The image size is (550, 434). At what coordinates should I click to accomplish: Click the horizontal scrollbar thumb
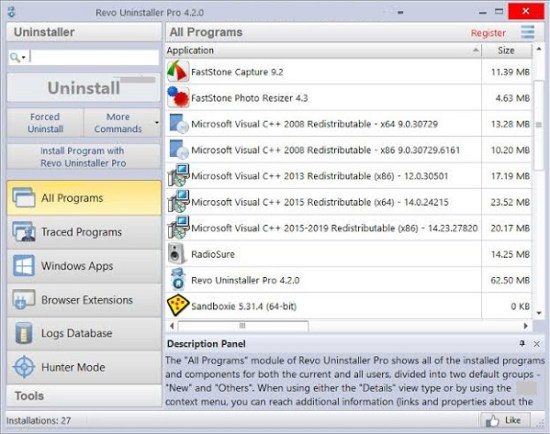(x=243, y=326)
